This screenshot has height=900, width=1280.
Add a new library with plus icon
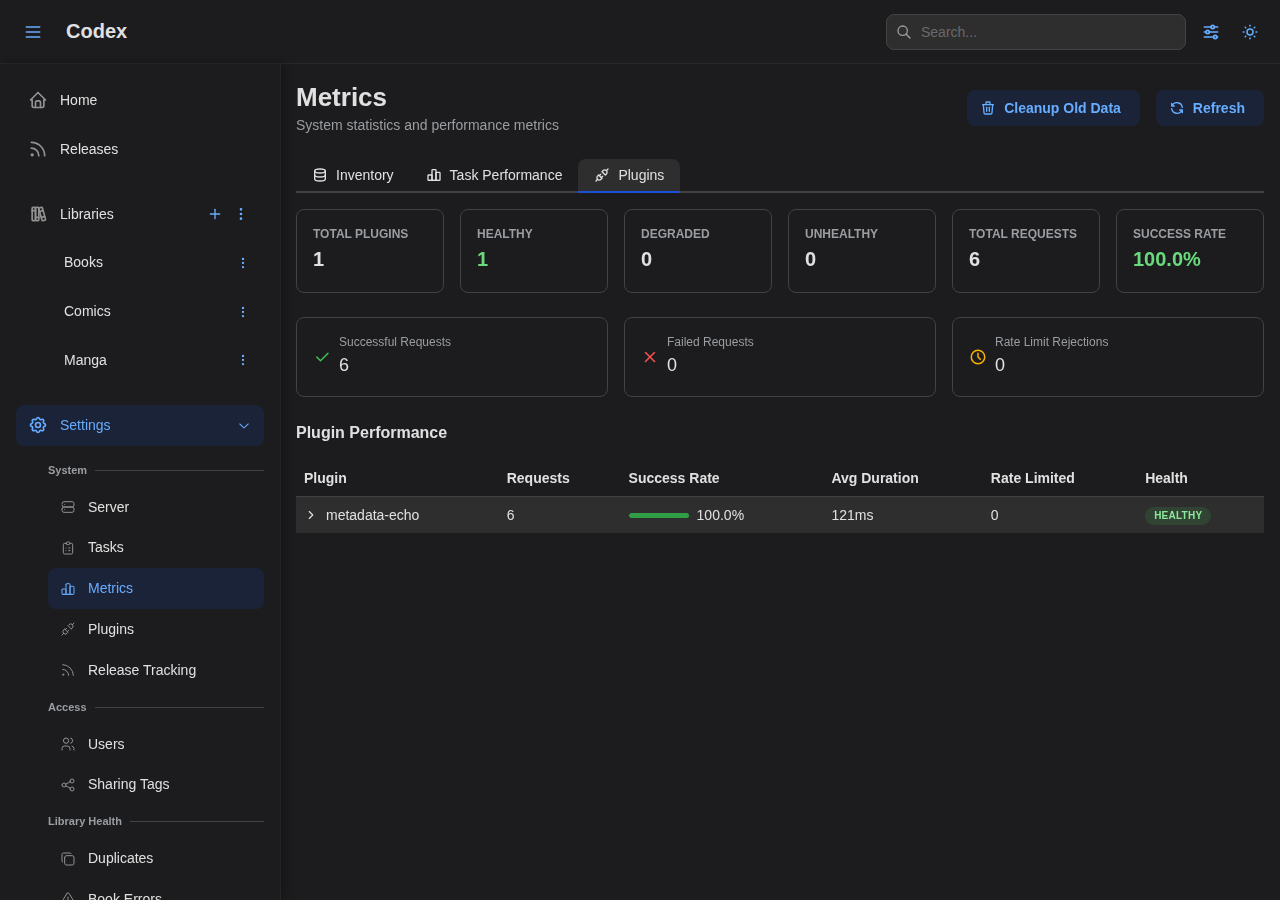pyautogui.click(x=215, y=214)
